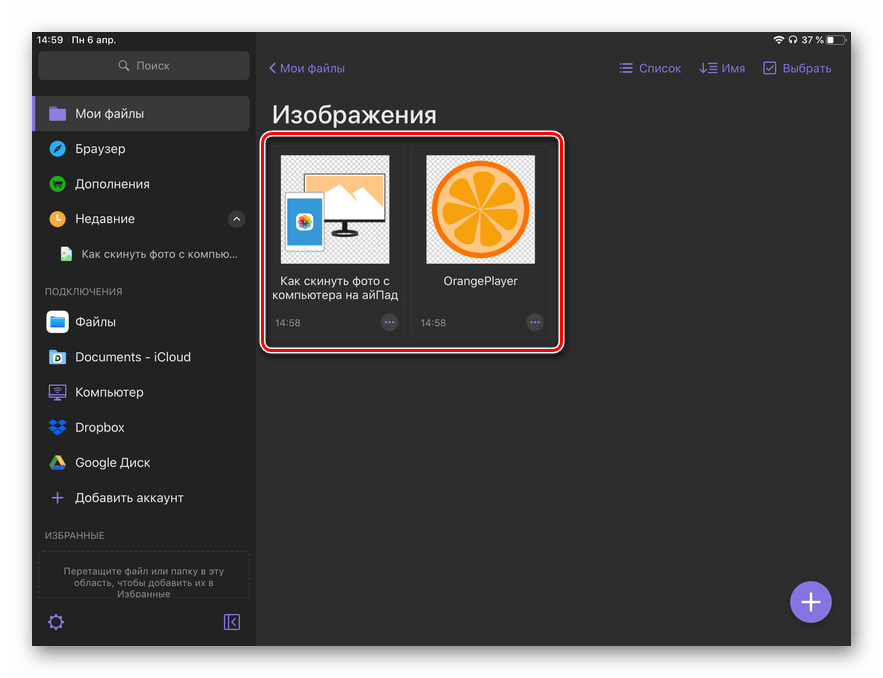The image size is (883, 678).
Task: Open Компьютер connection
Action: (109, 392)
